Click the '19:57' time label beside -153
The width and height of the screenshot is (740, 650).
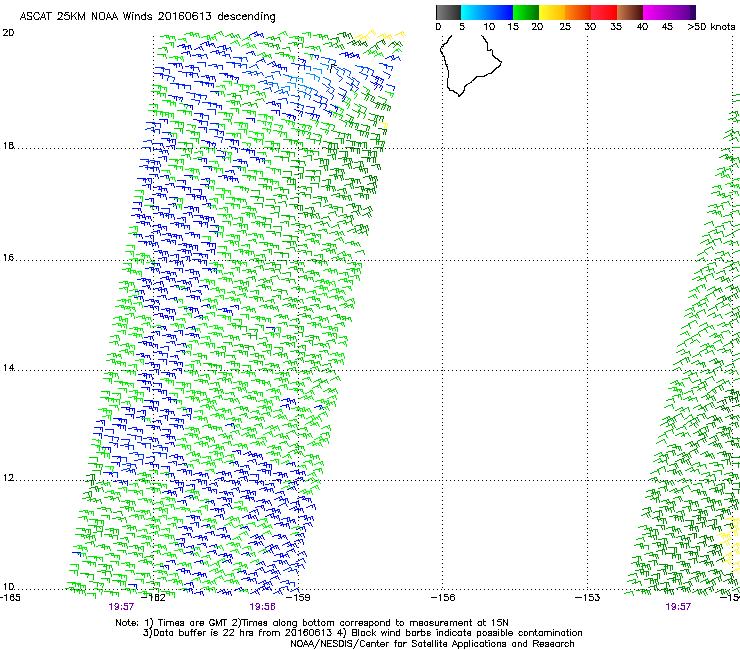point(678,607)
